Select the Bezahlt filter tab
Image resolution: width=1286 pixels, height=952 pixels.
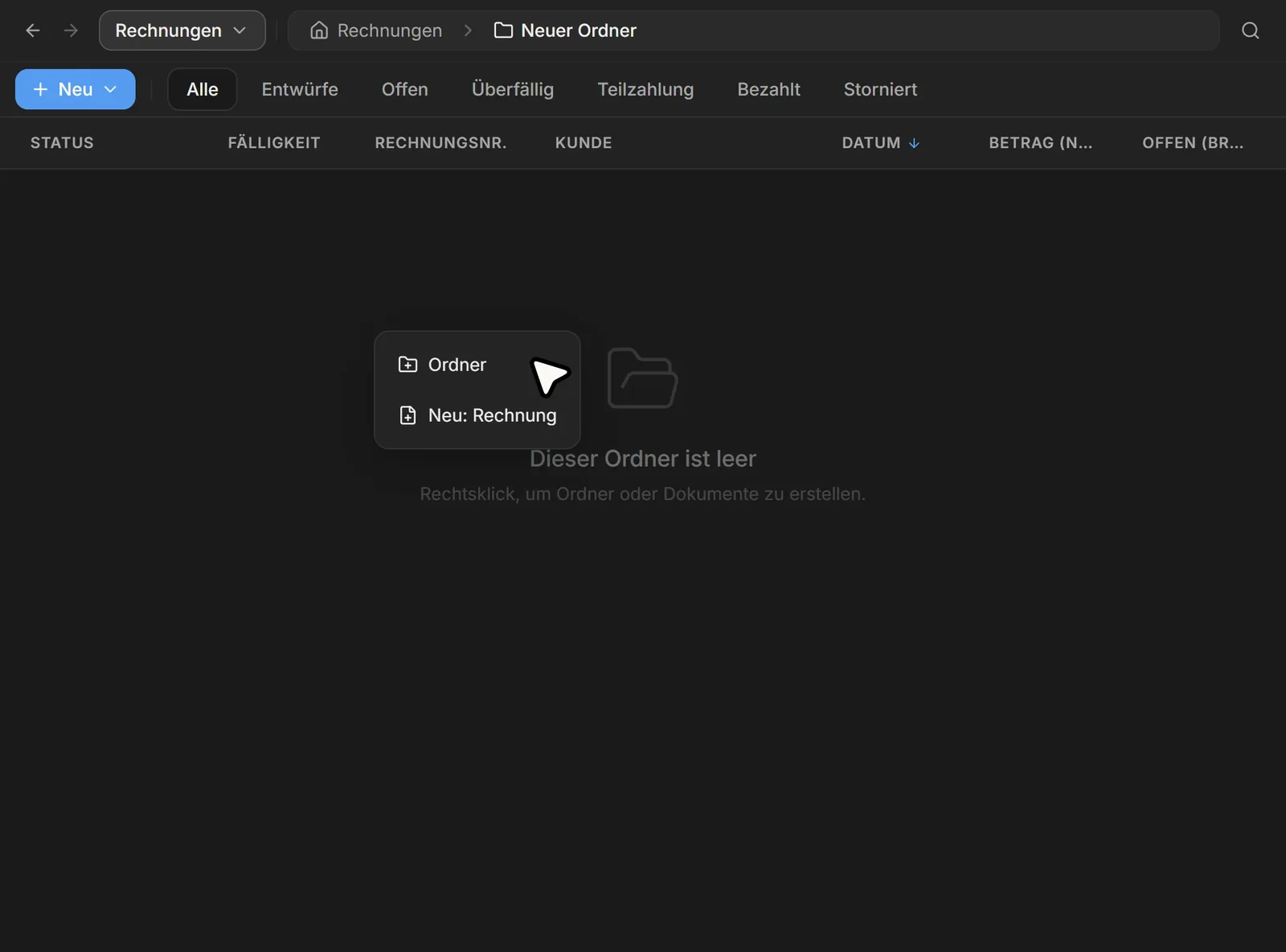(768, 89)
